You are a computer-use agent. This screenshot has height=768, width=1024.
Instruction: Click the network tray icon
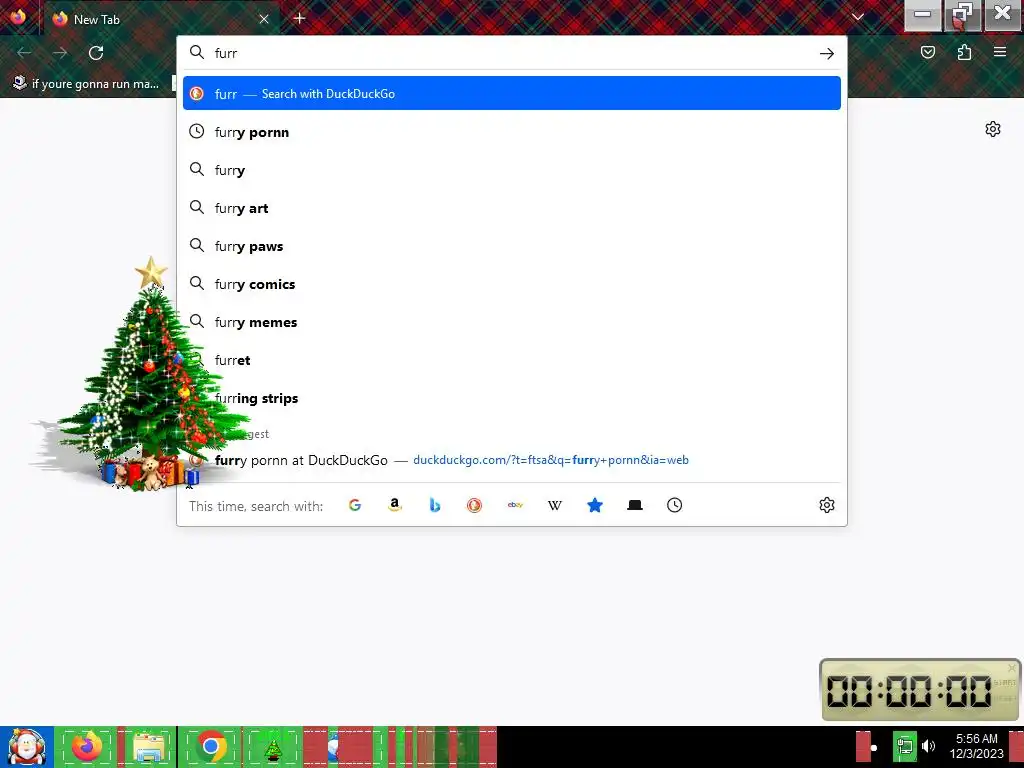coord(904,746)
